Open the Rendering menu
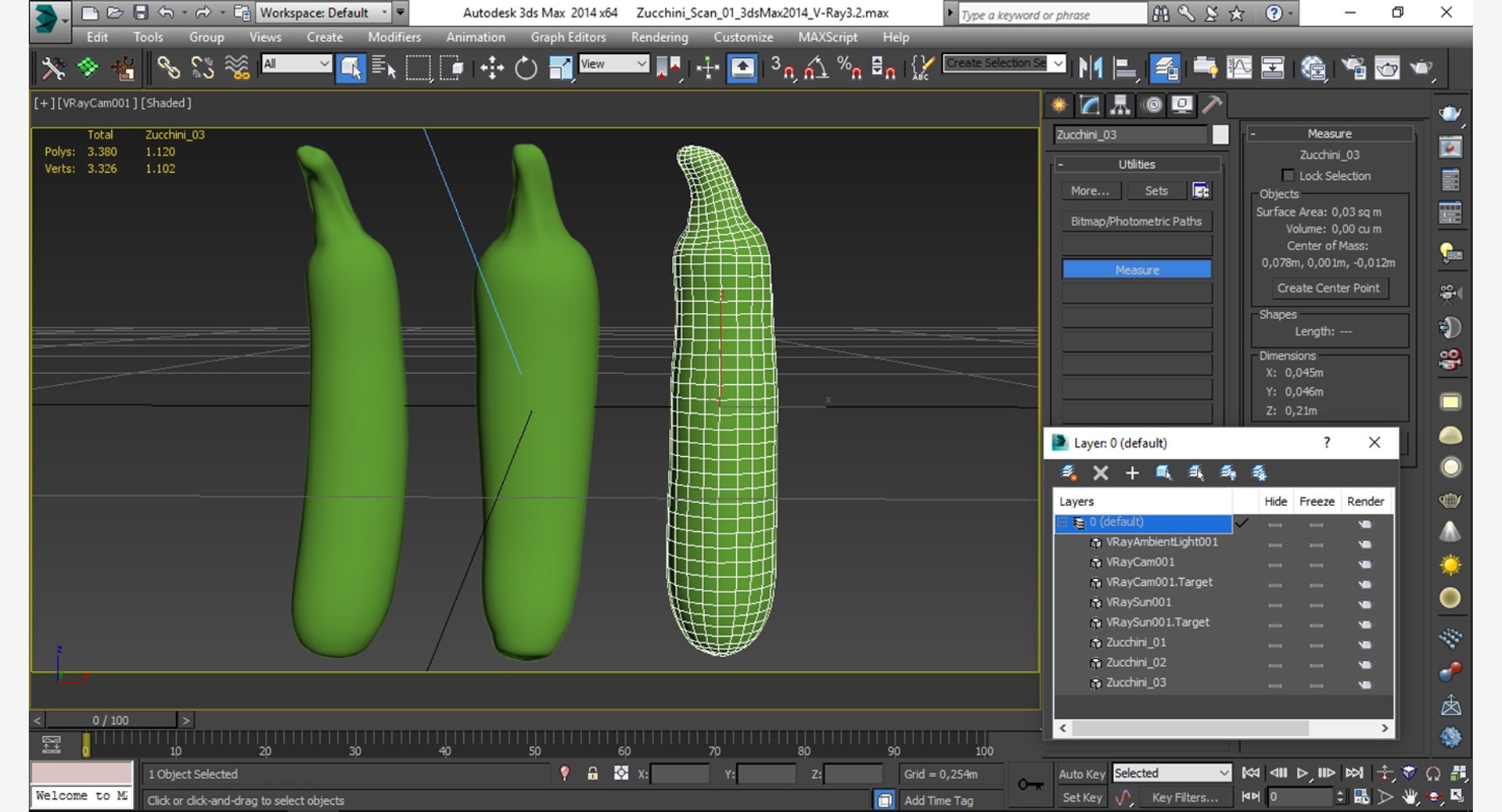The width and height of the screenshot is (1502, 812). pyautogui.click(x=659, y=37)
